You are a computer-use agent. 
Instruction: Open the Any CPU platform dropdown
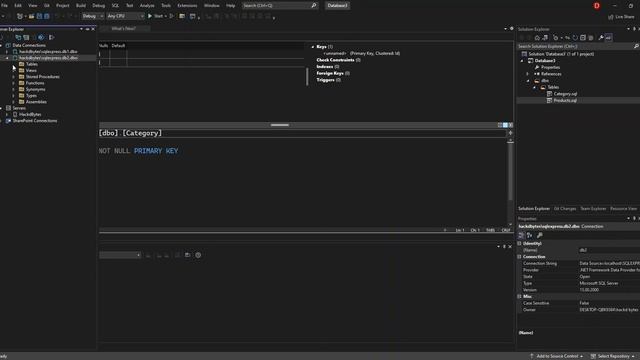(125, 16)
